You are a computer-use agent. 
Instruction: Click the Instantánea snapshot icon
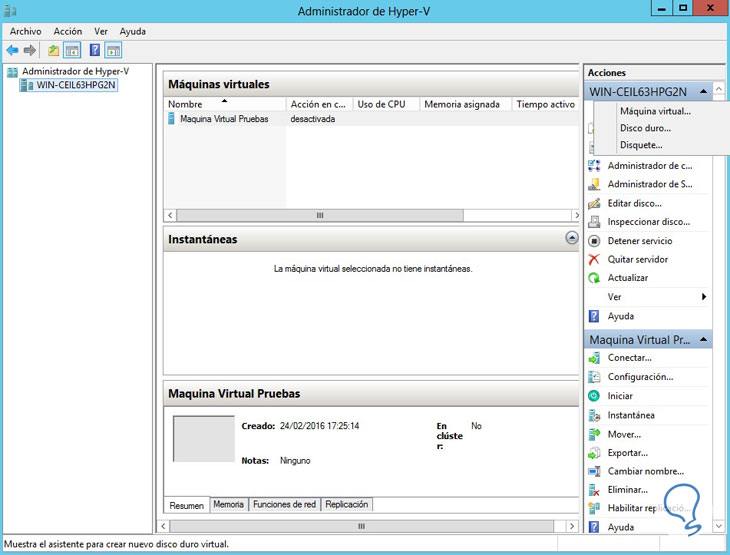click(594, 415)
